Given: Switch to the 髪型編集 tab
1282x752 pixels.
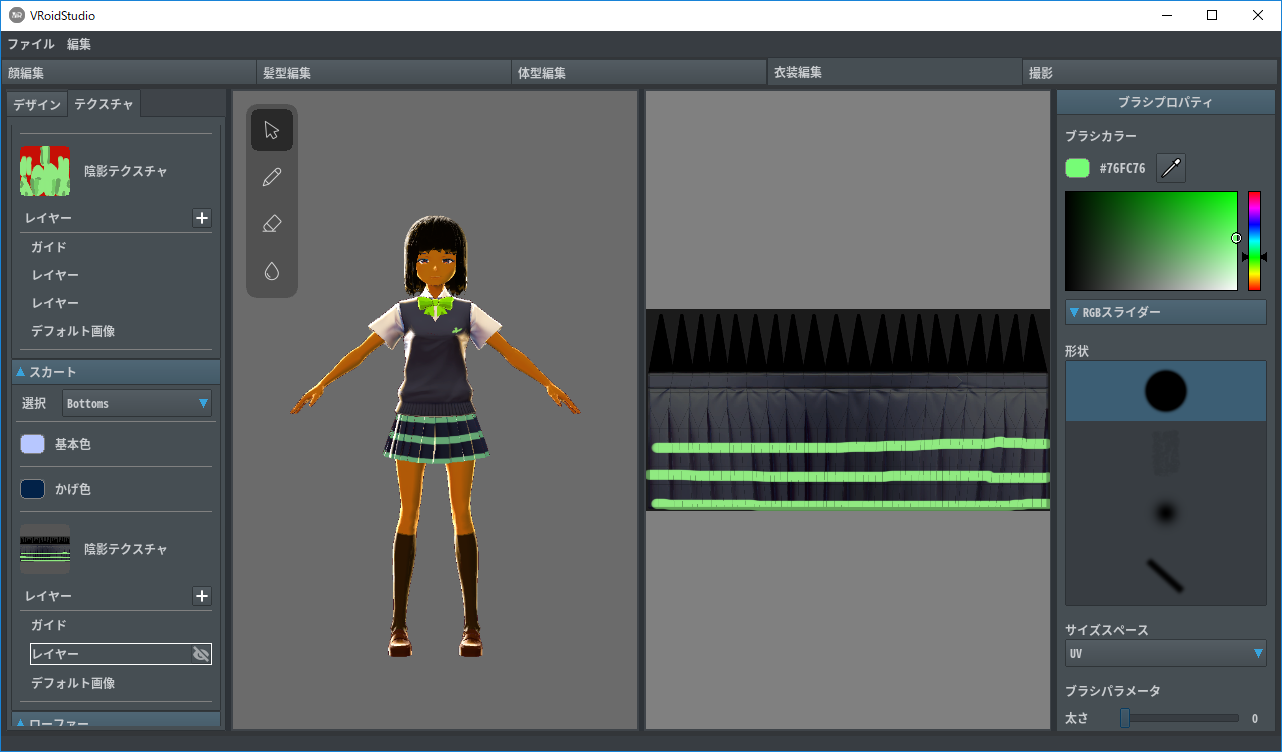Looking at the screenshot, I should tap(385, 73).
